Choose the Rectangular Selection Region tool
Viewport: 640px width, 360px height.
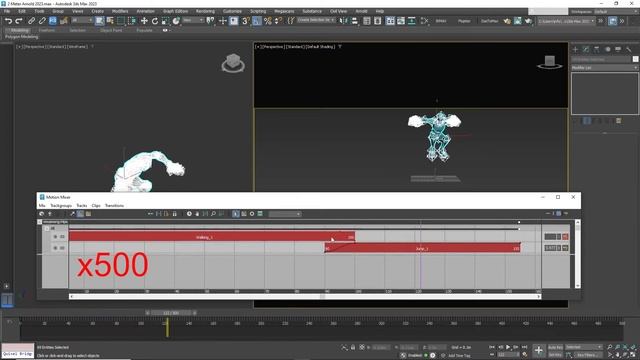121,21
